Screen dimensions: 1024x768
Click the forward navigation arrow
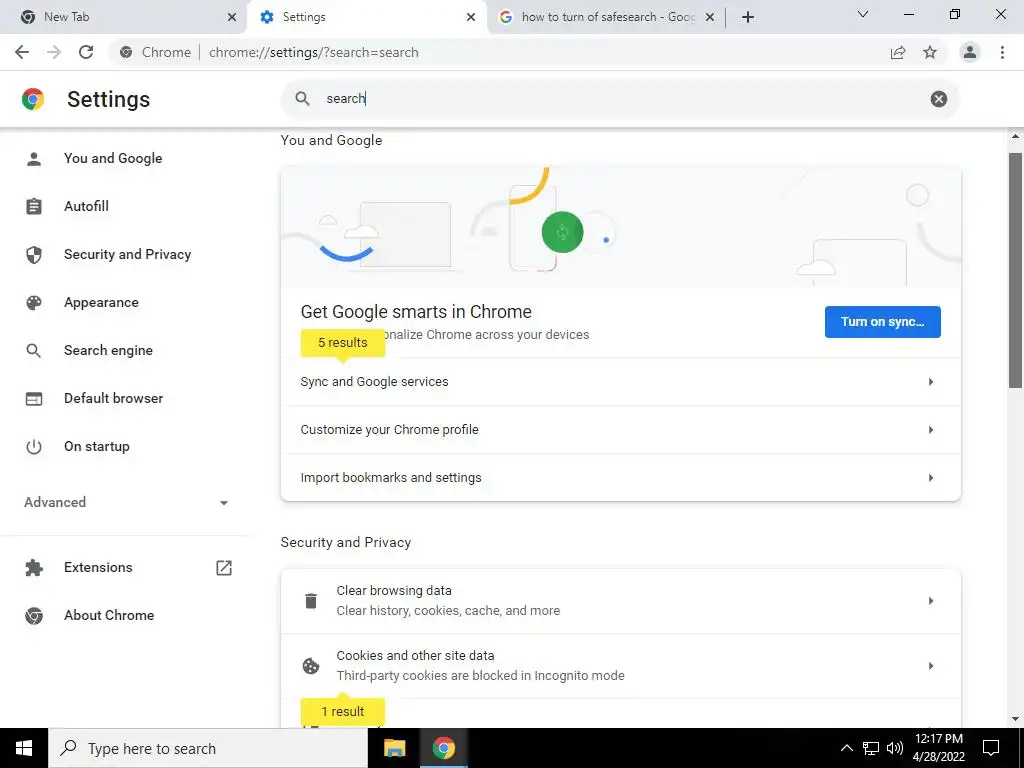pyautogui.click(x=54, y=52)
